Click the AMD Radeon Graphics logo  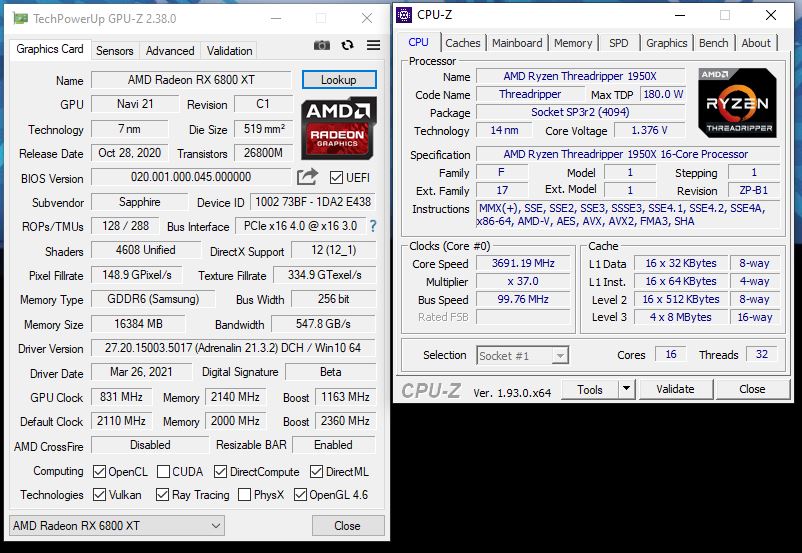pos(339,128)
